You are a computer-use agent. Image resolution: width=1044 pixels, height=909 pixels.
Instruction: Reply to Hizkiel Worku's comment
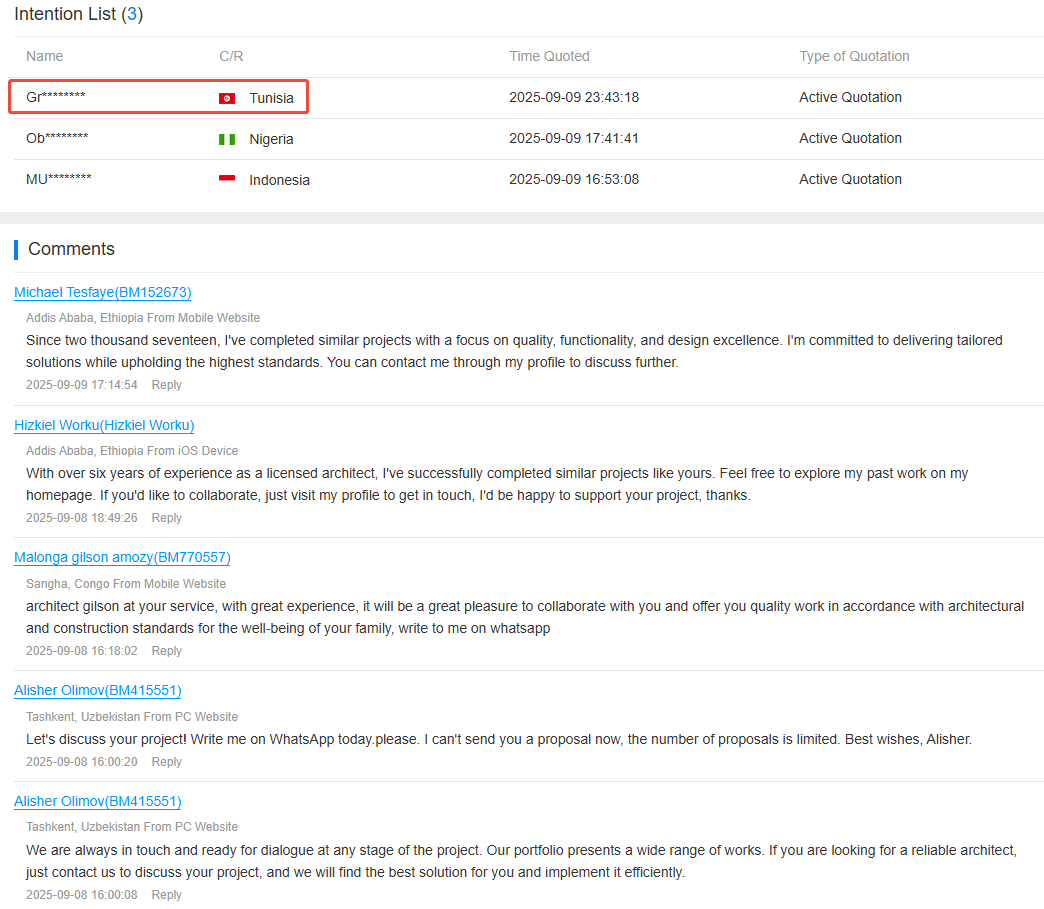point(166,518)
